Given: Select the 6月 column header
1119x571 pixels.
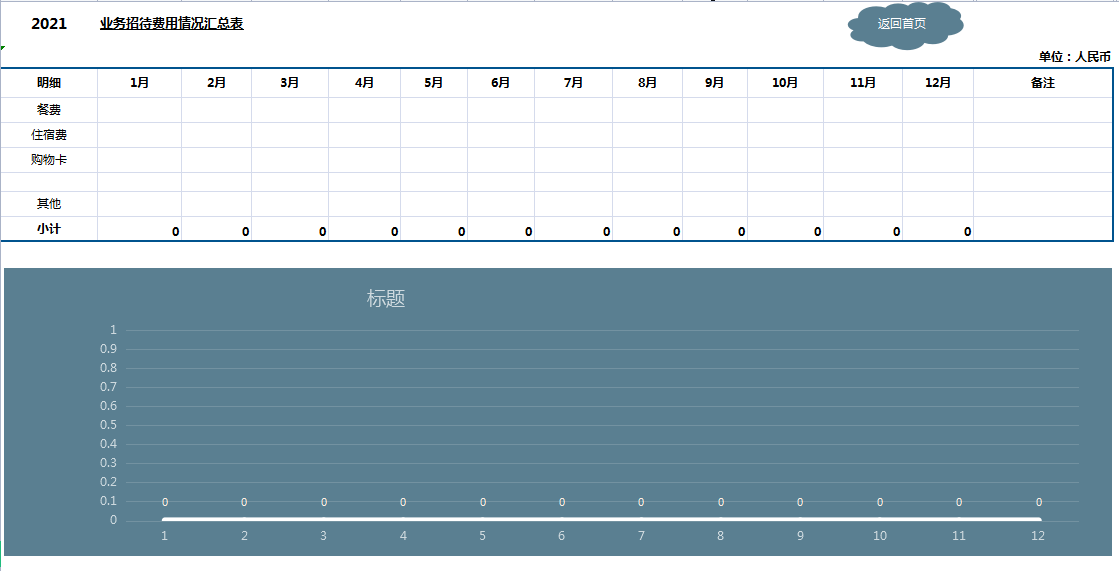Looking at the screenshot, I should pos(501,83).
